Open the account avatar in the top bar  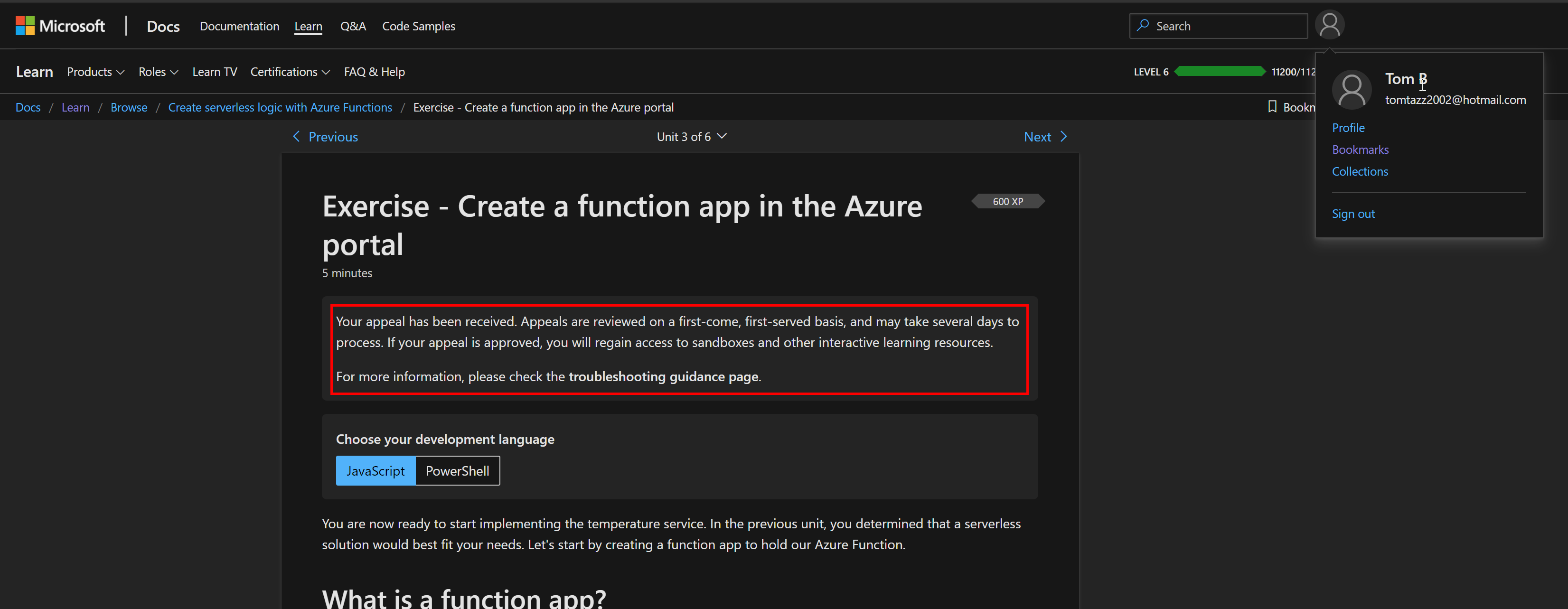coord(1330,24)
